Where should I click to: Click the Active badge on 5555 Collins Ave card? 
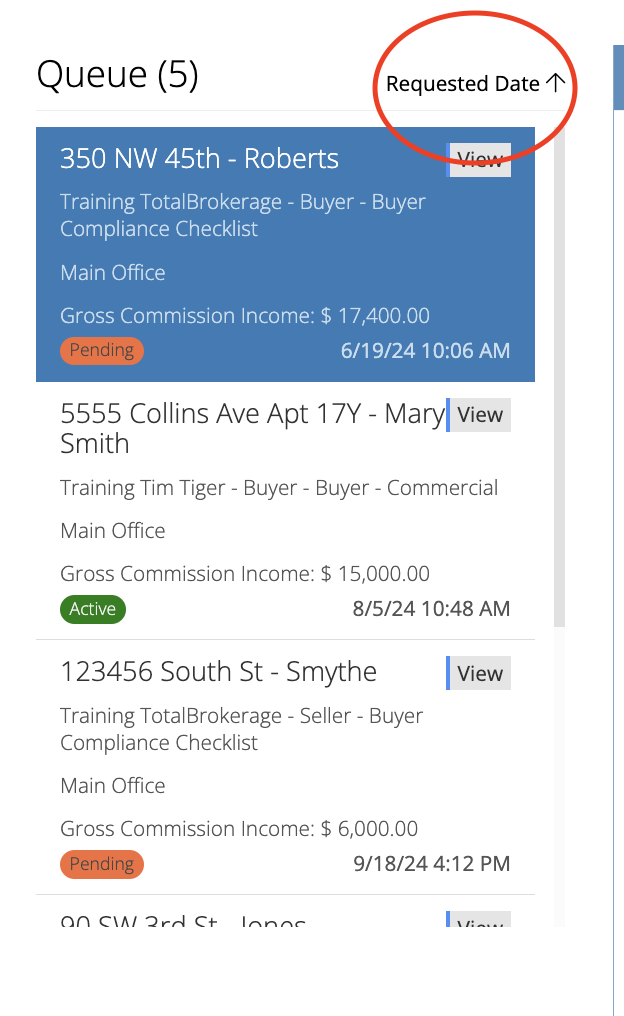point(93,609)
